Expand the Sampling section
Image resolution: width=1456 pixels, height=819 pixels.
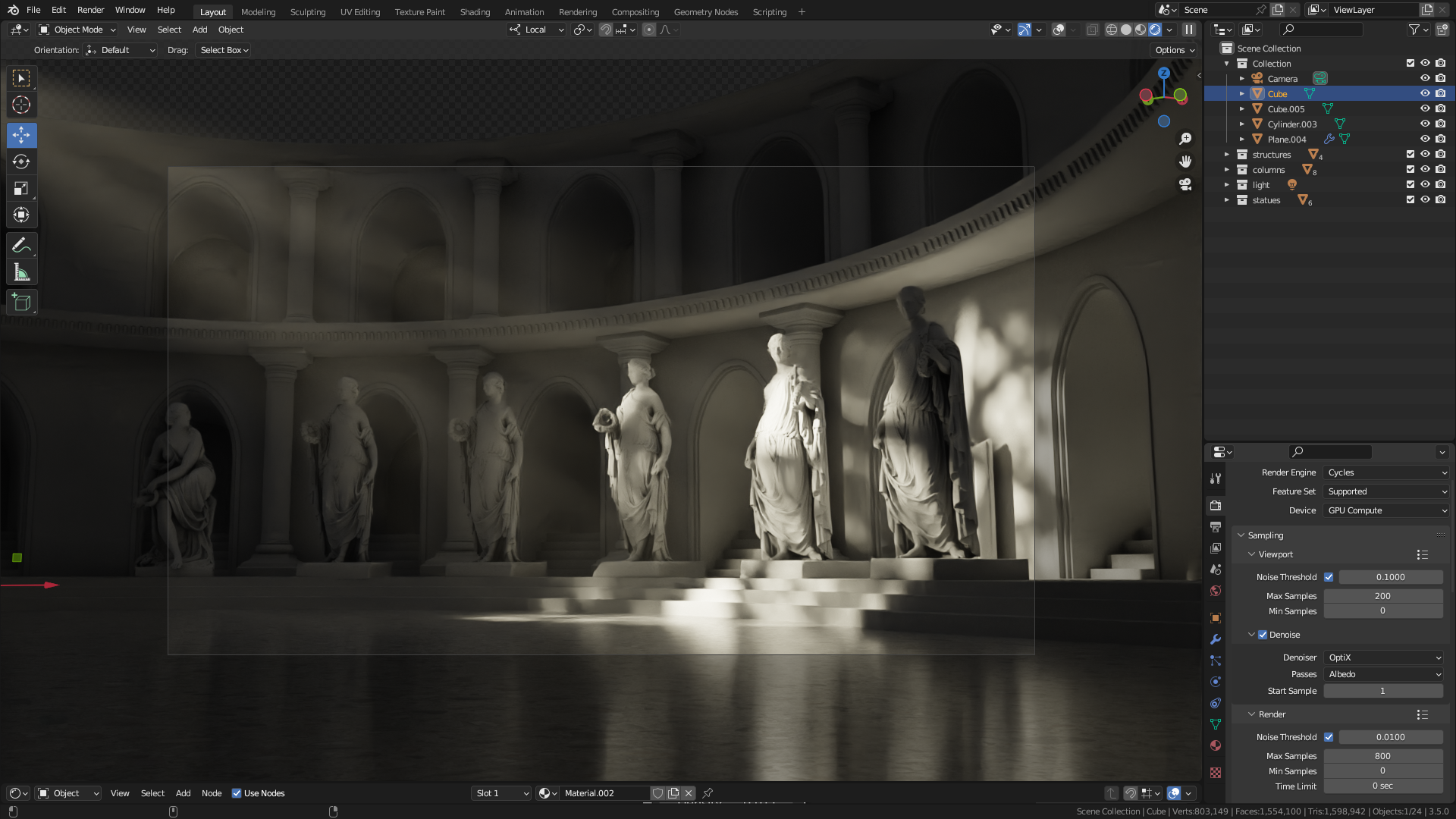(1265, 535)
